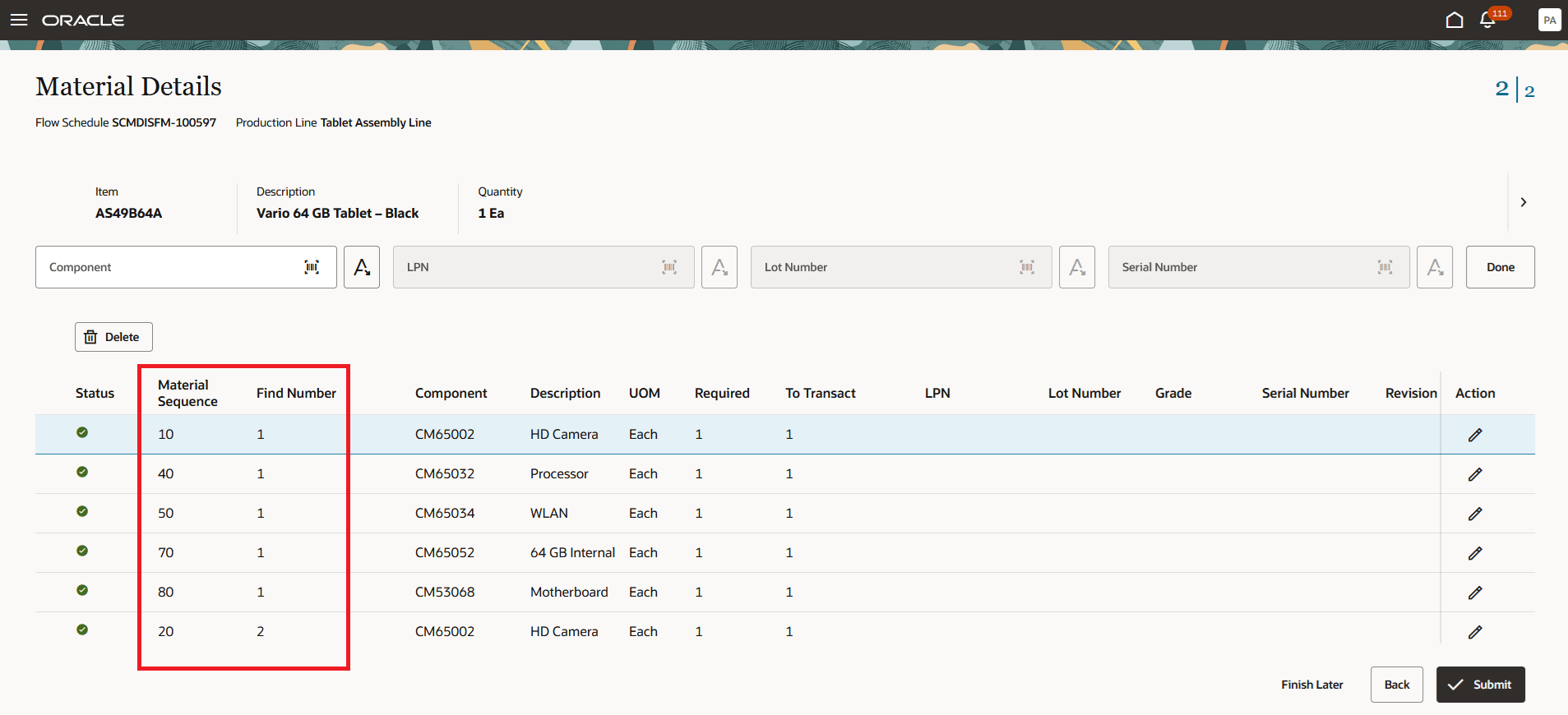Submit the material details
The height and width of the screenshot is (715, 1568).
1480,685
